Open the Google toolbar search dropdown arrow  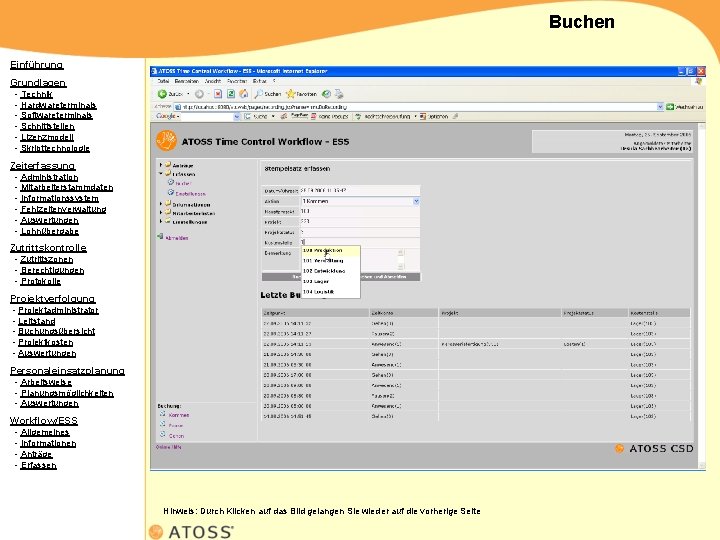tap(237, 117)
